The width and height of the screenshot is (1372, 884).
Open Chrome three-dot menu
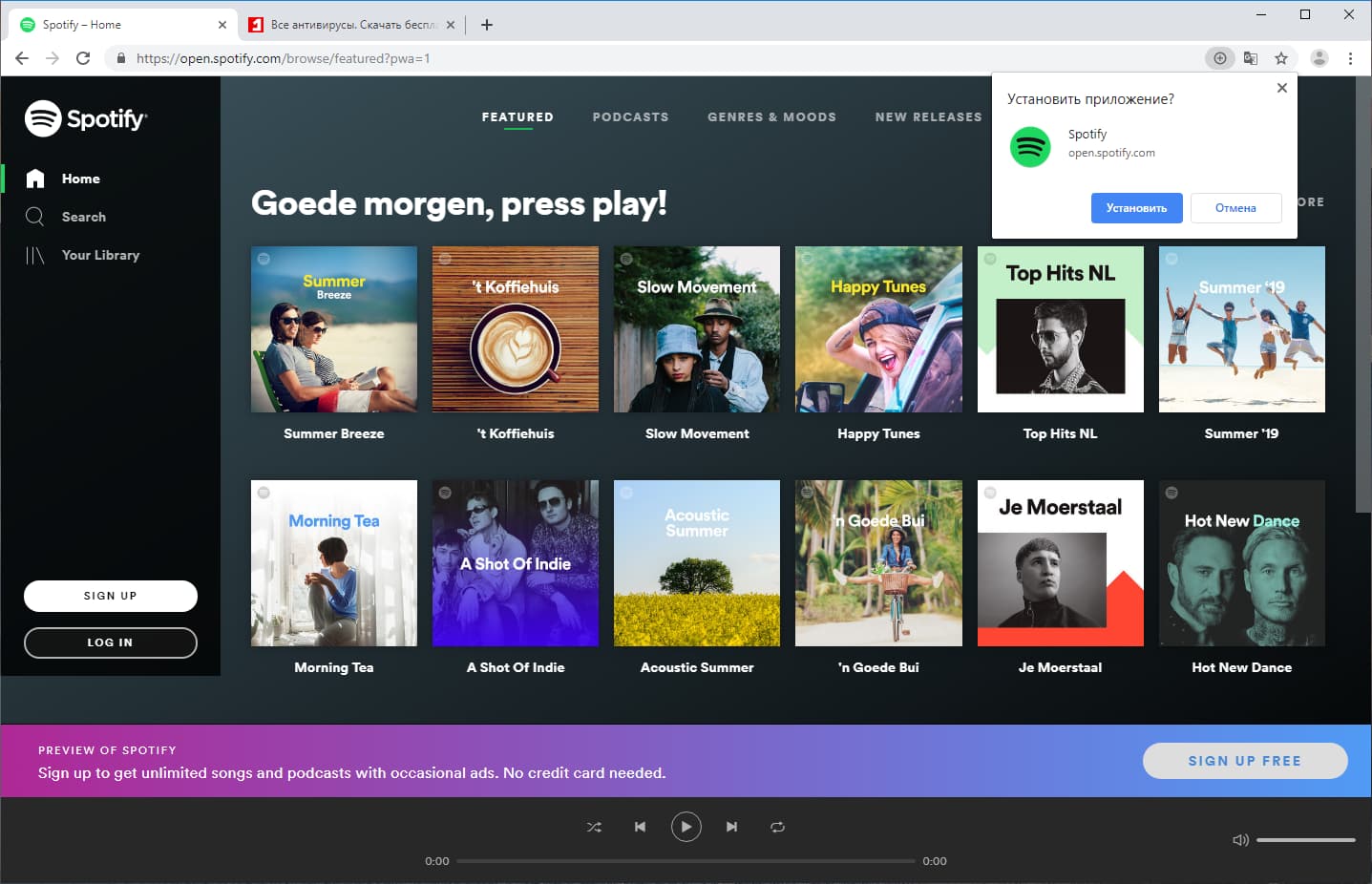[x=1350, y=58]
